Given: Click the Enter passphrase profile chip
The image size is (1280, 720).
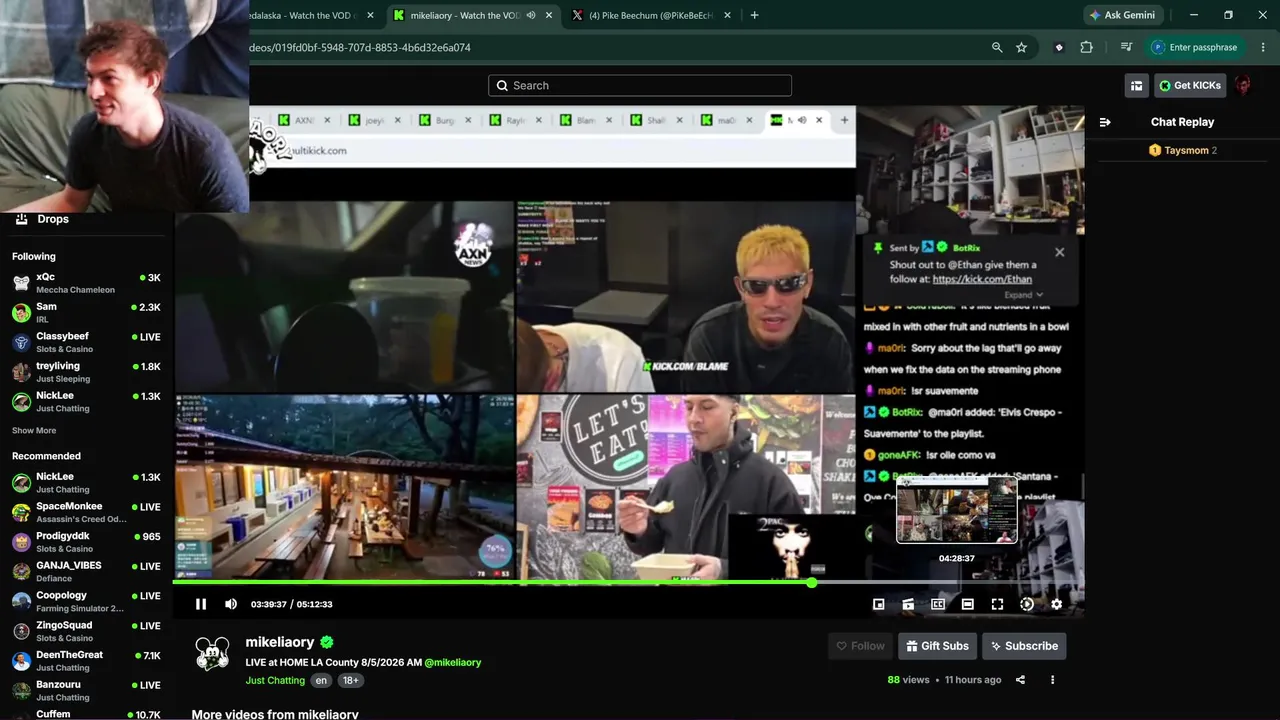Looking at the screenshot, I should pos(1195,47).
